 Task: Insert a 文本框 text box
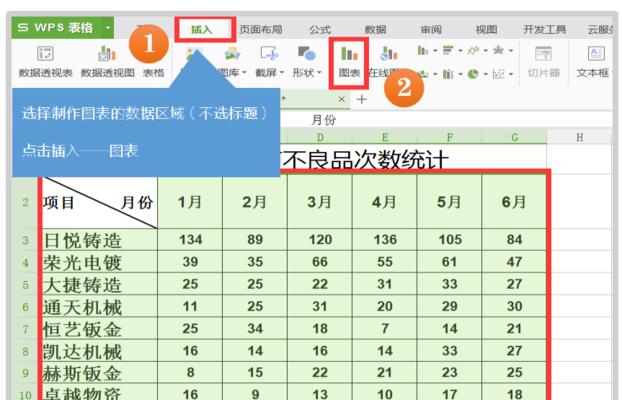pos(595,62)
